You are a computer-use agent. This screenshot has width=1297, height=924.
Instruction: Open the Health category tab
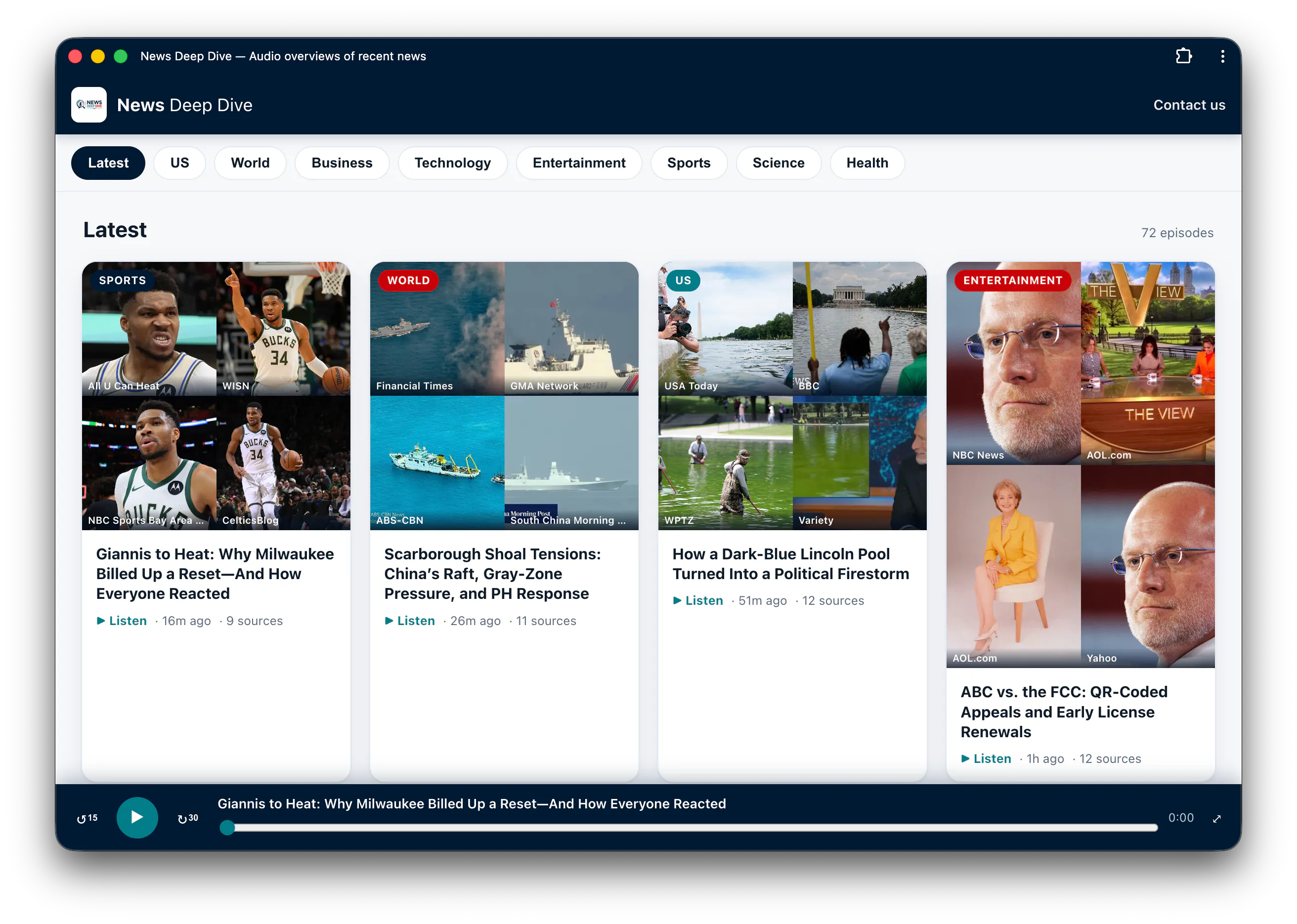click(867, 163)
